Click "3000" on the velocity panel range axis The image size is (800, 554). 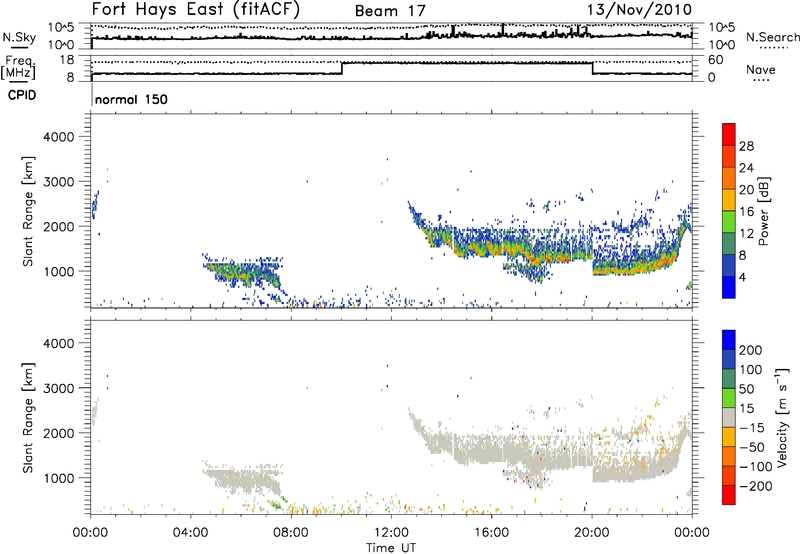tap(58, 388)
